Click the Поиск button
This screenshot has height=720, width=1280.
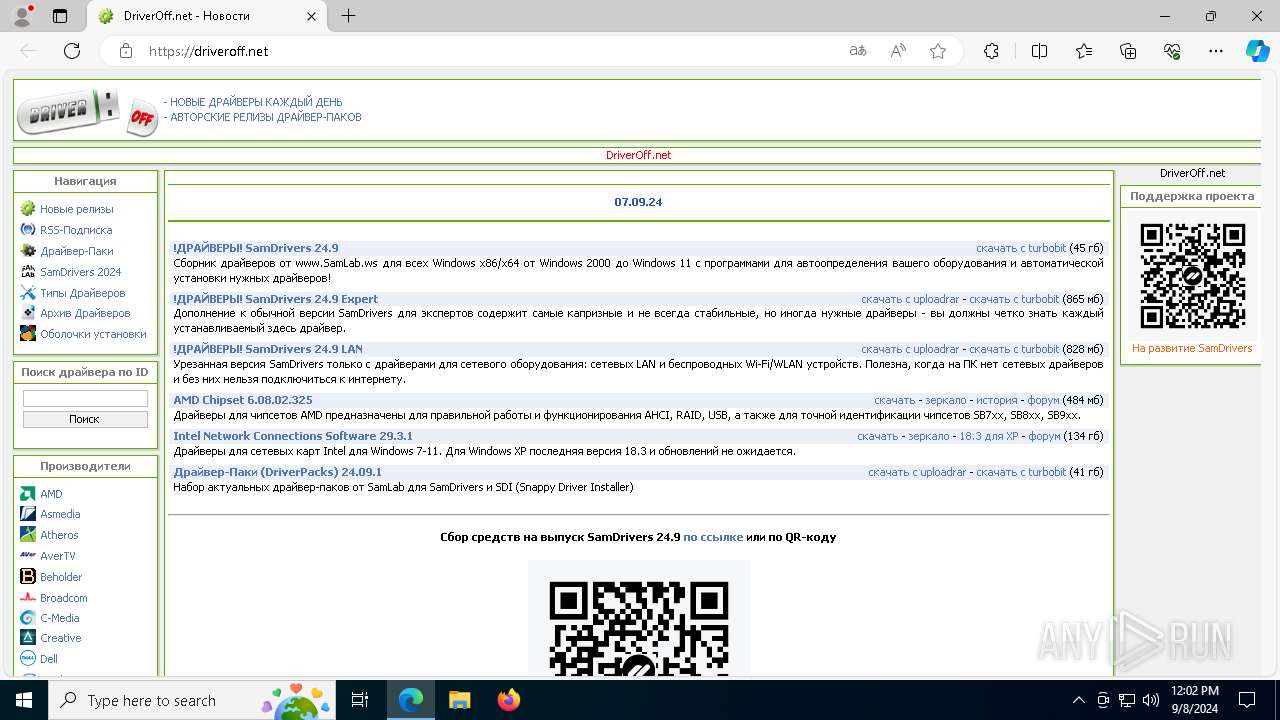(x=85, y=419)
